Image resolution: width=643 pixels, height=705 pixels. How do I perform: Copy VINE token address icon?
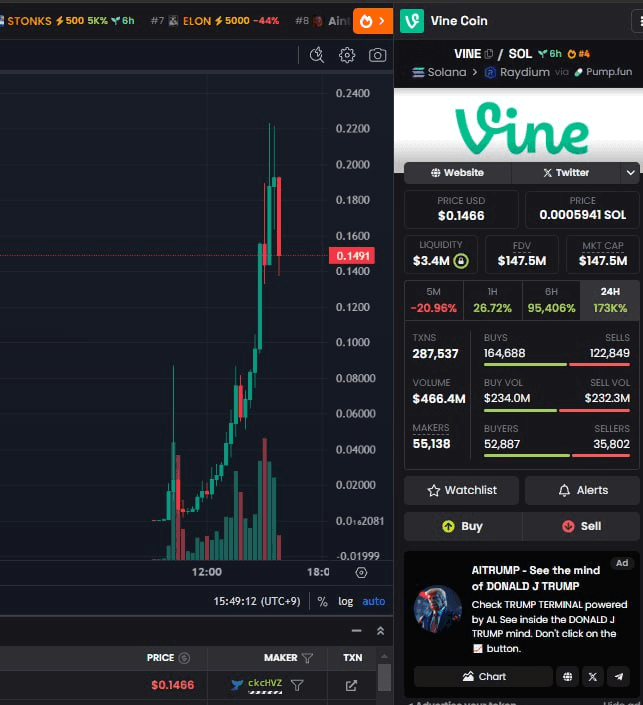[x=489, y=54]
